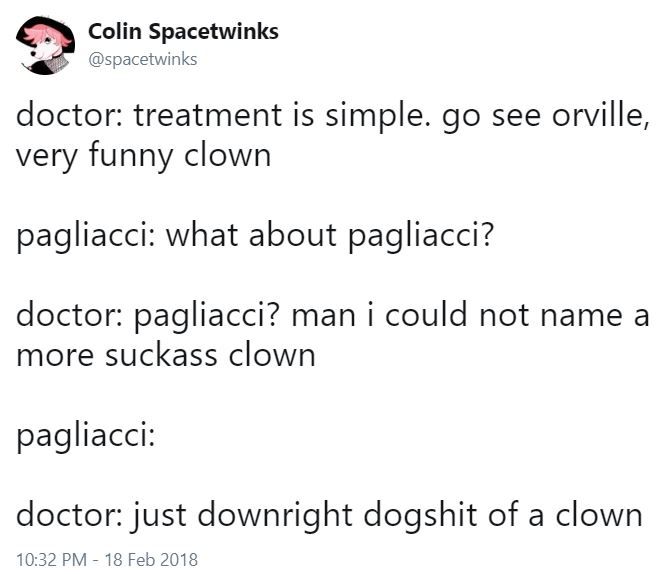
Task: Click the word 'suckass' in tweet
Action: pos(161,356)
